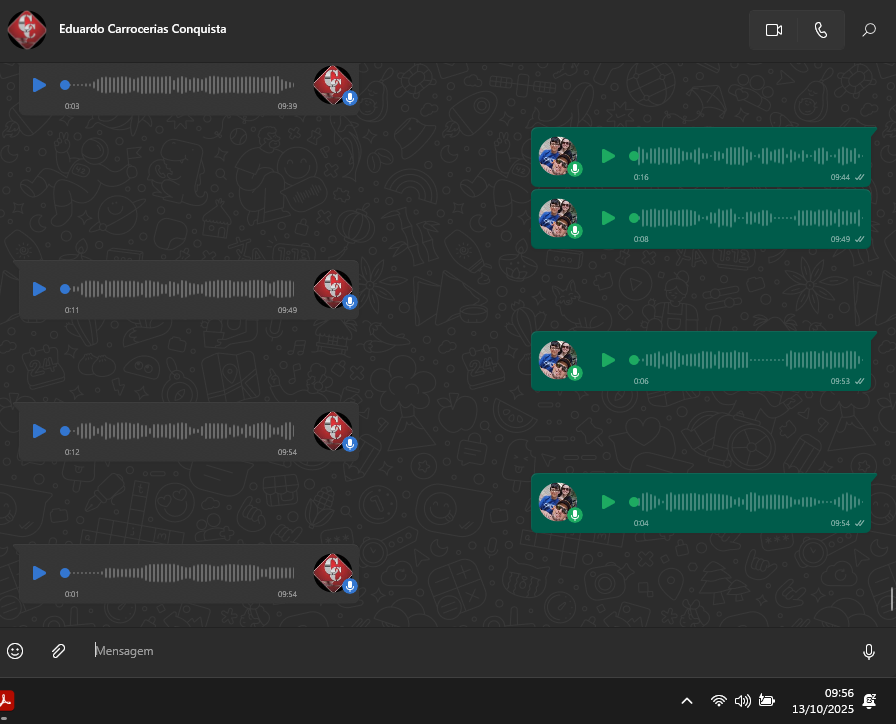
Task: Start a voice call with Eduardo
Action: click(821, 30)
